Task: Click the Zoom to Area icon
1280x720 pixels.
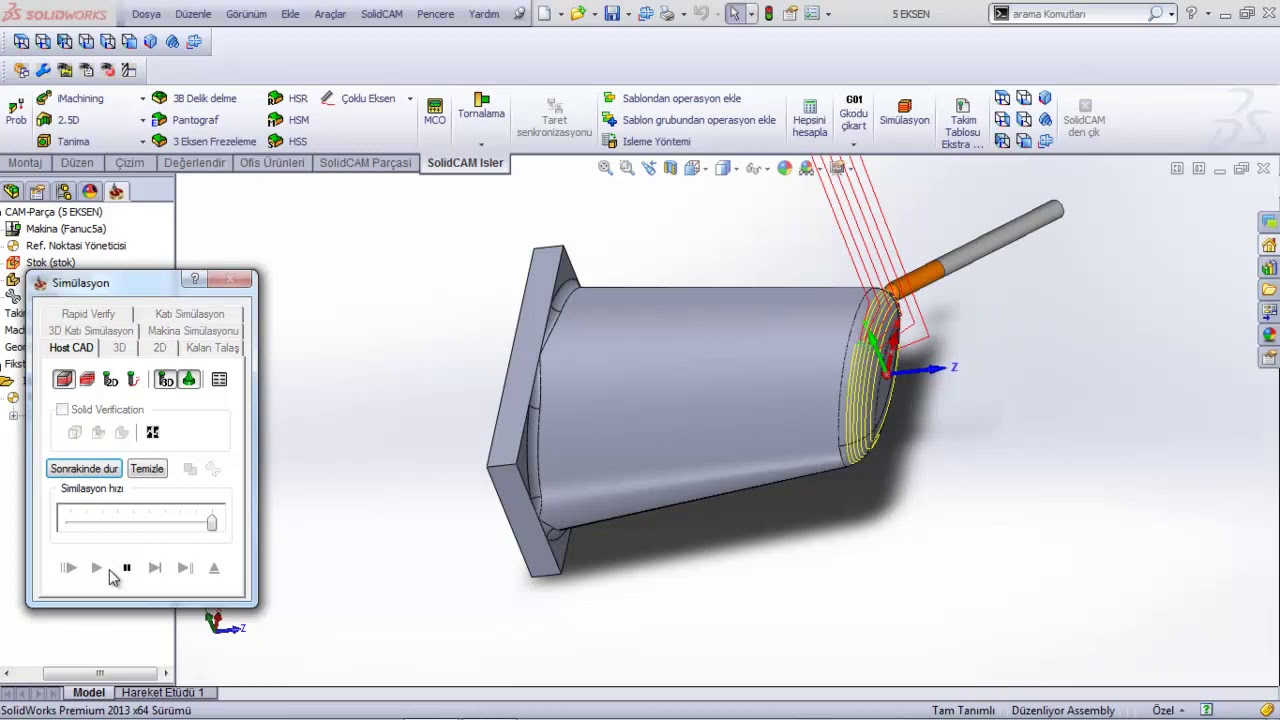Action: tap(627, 168)
